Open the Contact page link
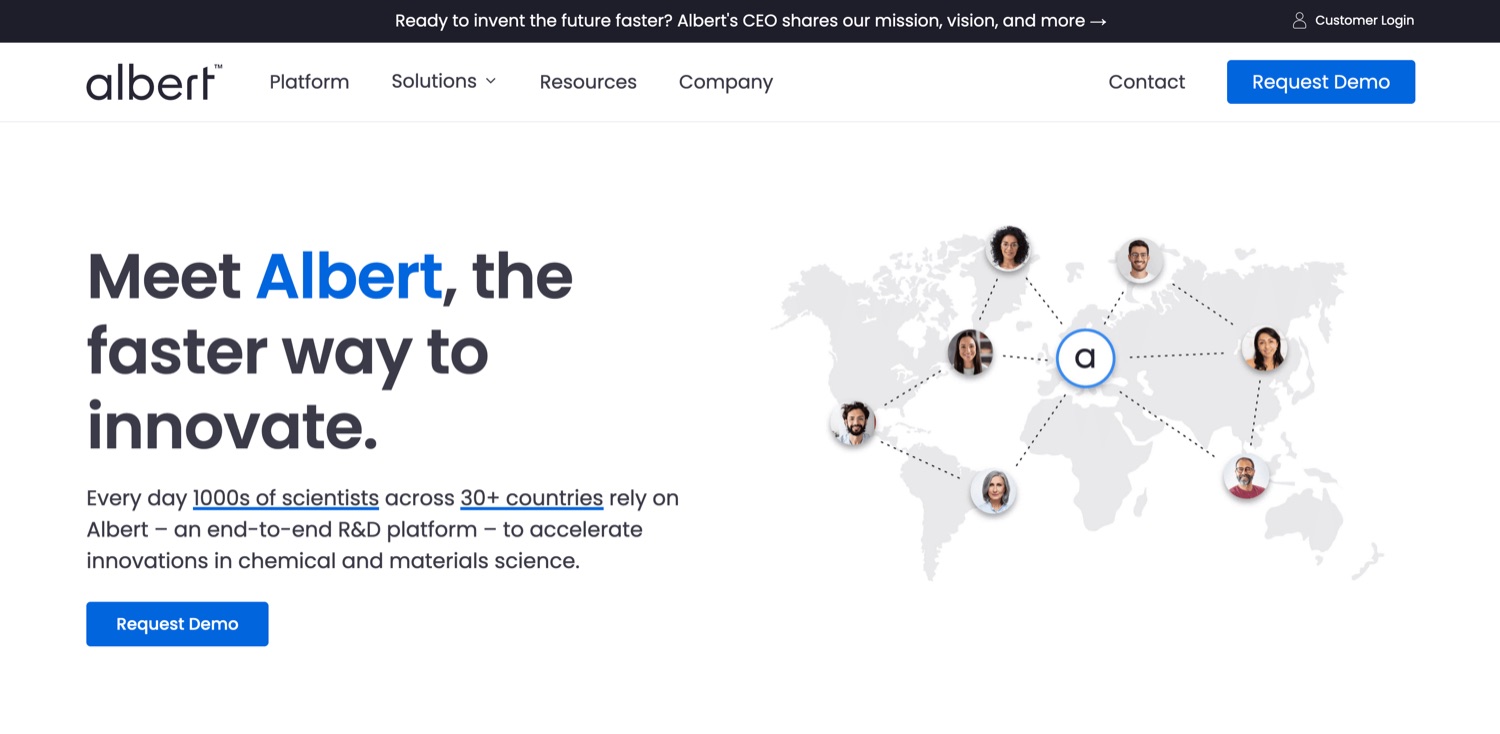This screenshot has width=1500, height=734. click(x=1146, y=82)
